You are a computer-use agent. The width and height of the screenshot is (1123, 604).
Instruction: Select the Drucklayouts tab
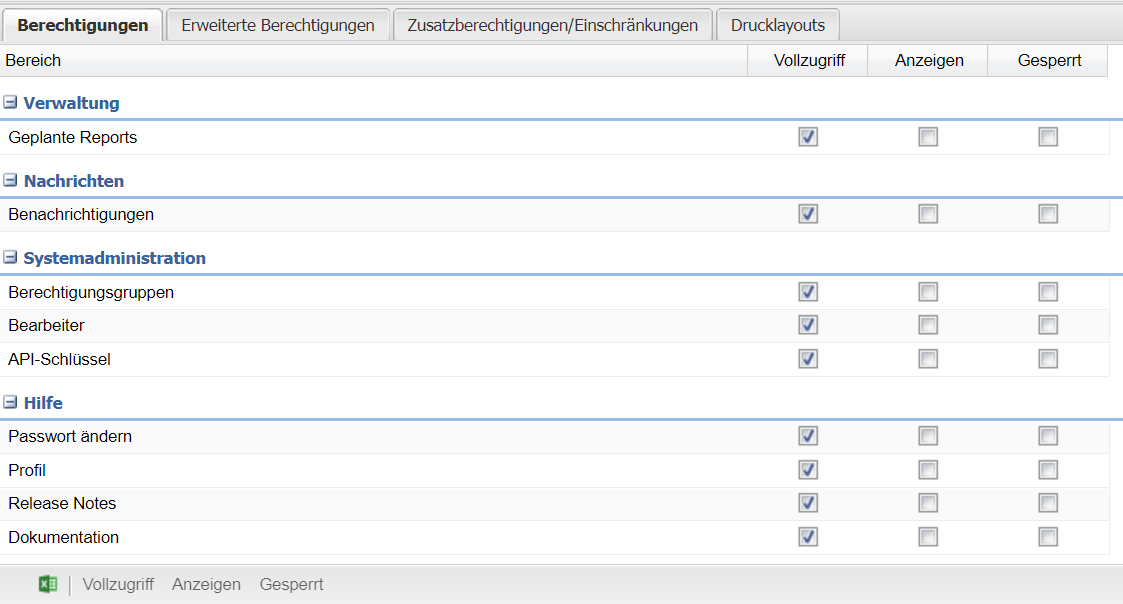click(777, 25)
